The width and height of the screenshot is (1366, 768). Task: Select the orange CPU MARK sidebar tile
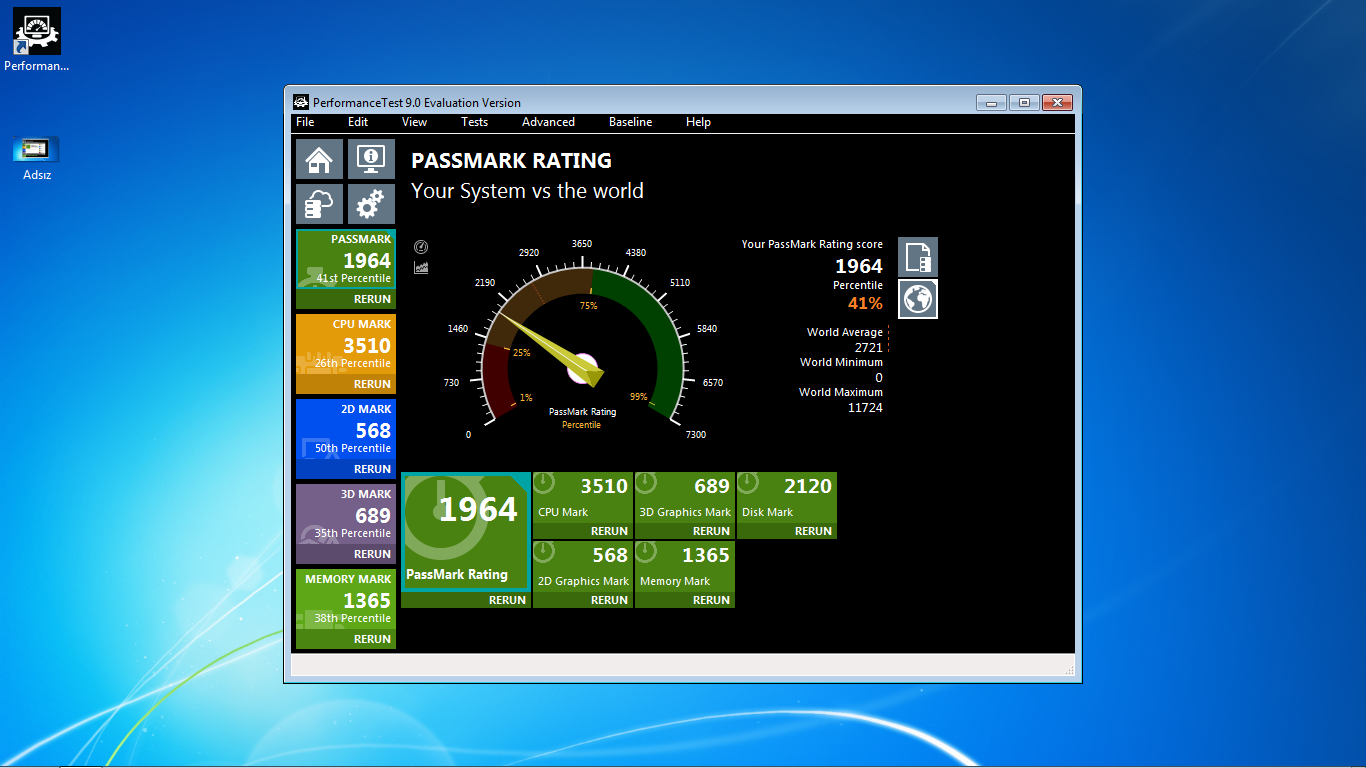point(346,344)
